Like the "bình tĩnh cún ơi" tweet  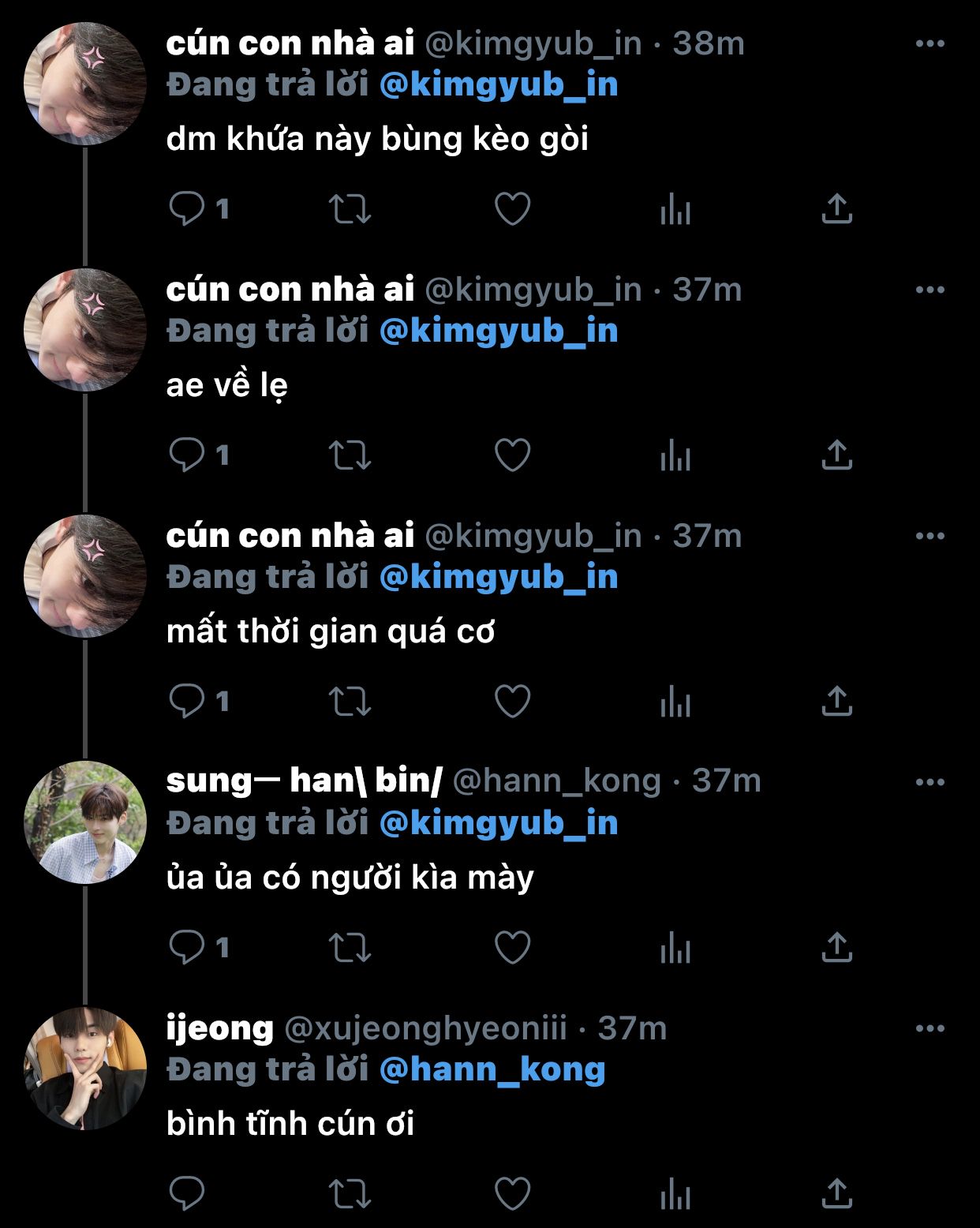tap(512, 1194)
